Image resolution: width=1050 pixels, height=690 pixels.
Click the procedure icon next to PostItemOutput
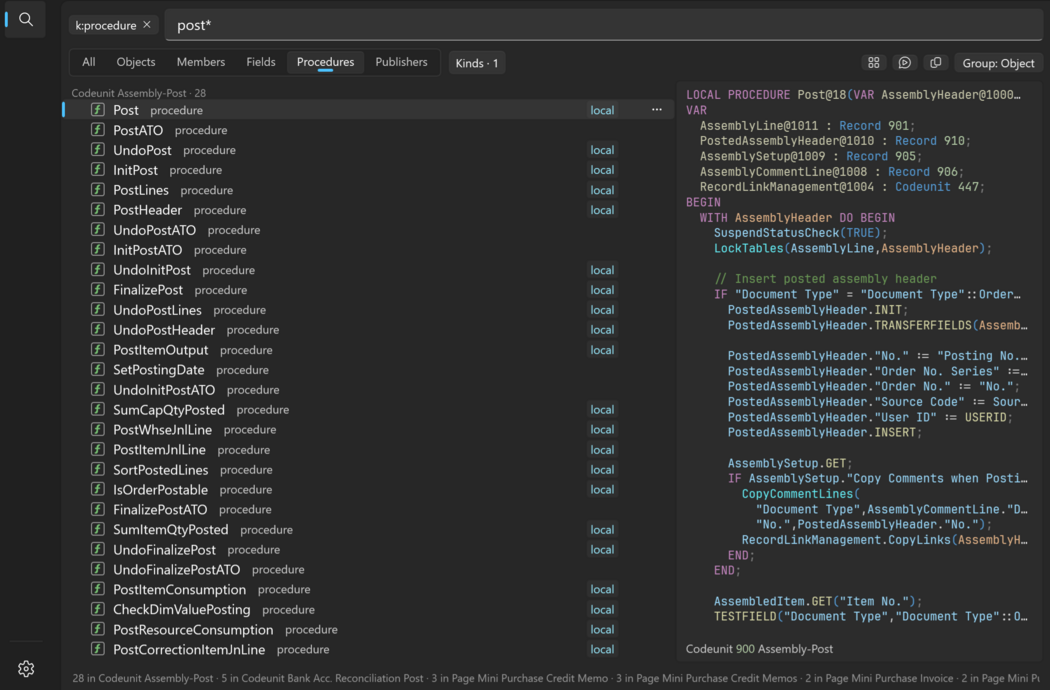click(x=98, y=350)
